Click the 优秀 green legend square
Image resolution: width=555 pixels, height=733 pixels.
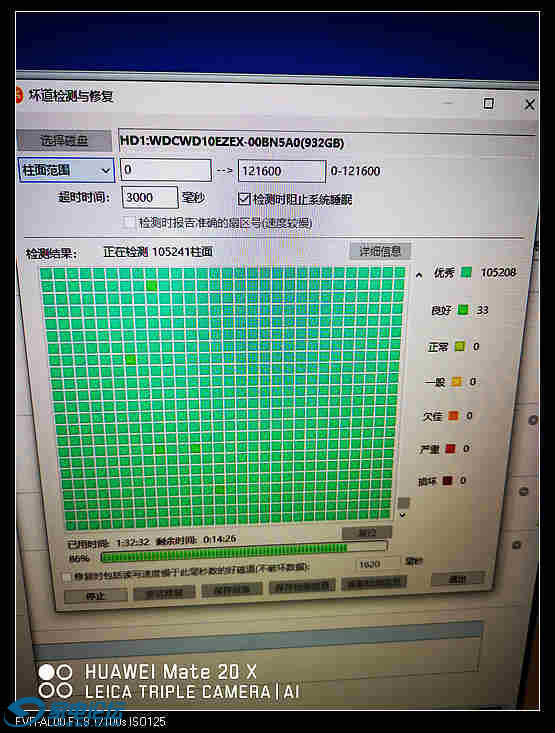click(466, 272)
